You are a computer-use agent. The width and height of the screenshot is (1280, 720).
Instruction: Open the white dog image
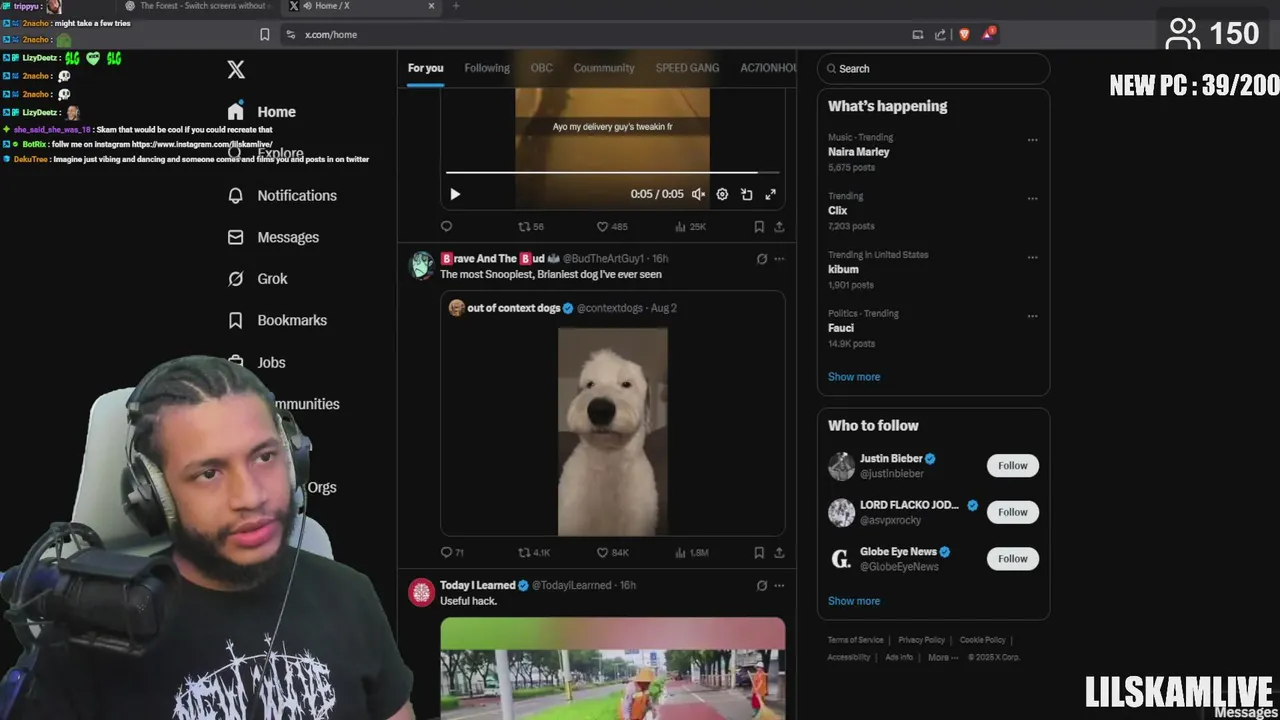[612, 430]
